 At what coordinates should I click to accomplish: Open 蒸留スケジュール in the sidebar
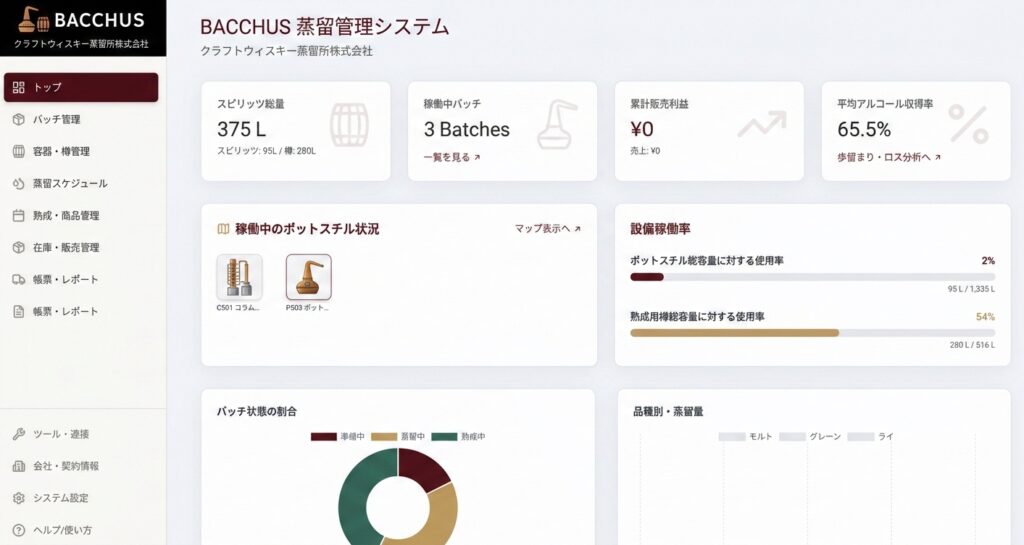[x=69, y=184]
